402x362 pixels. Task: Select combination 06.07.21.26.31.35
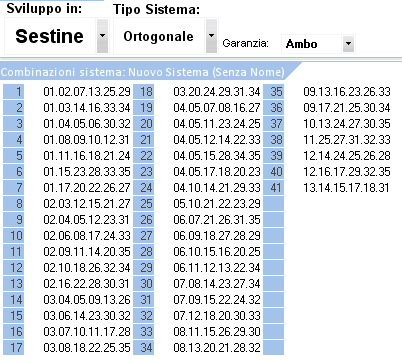click(217, 220)
